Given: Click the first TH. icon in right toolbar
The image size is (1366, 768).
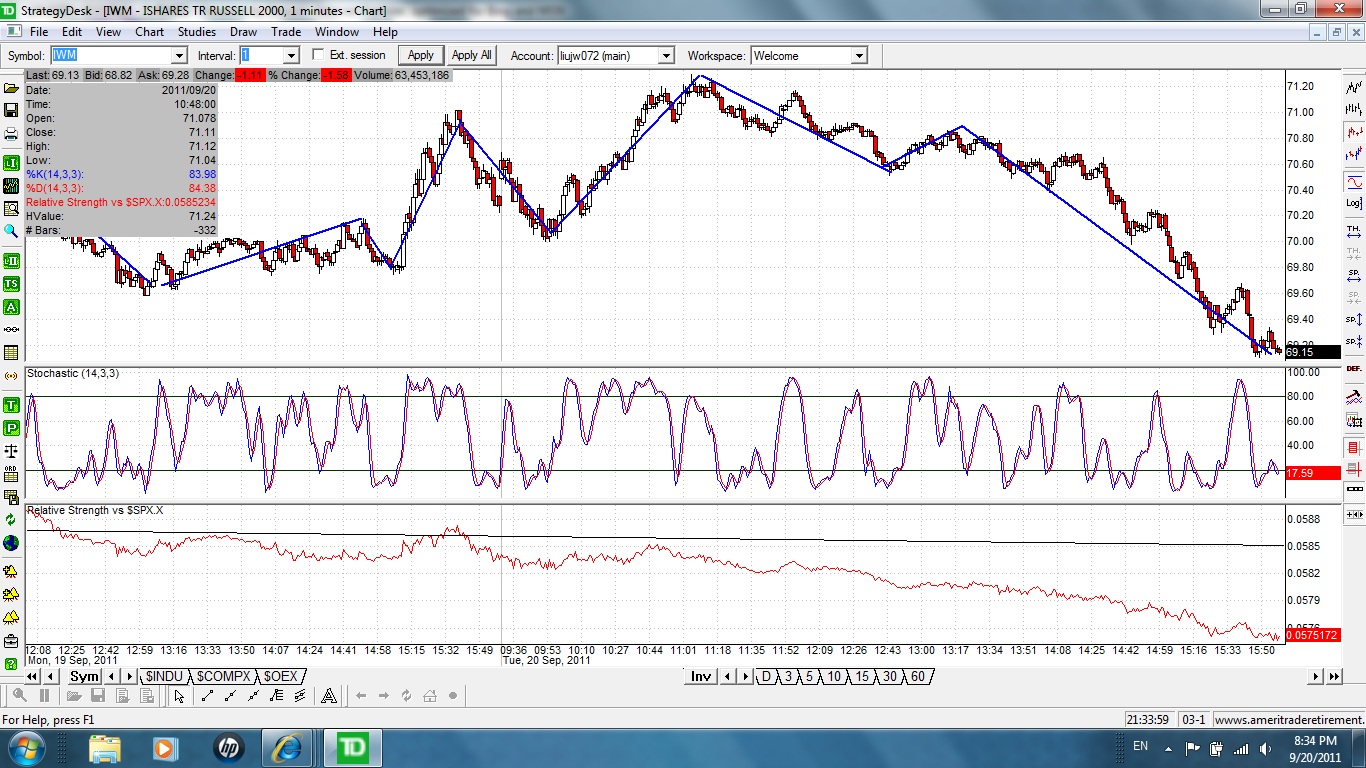Looking at the screenshot, I should coord(1355,230).
